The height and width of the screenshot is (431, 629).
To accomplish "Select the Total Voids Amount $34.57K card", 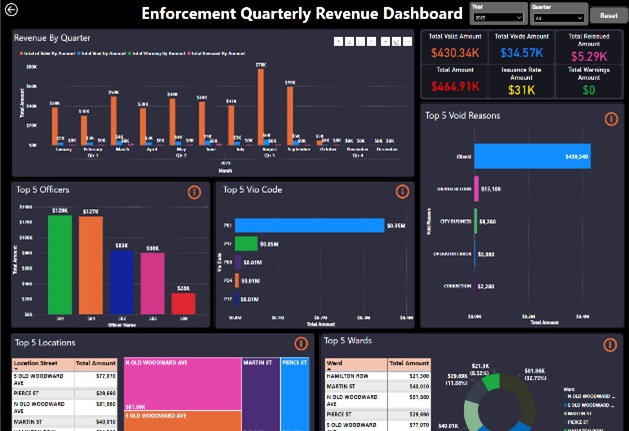I will 521,47.
